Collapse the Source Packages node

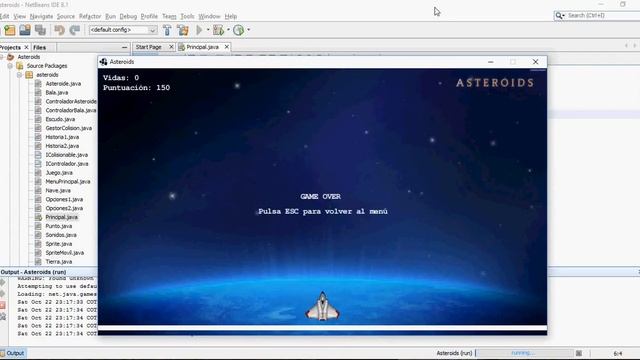10,66
